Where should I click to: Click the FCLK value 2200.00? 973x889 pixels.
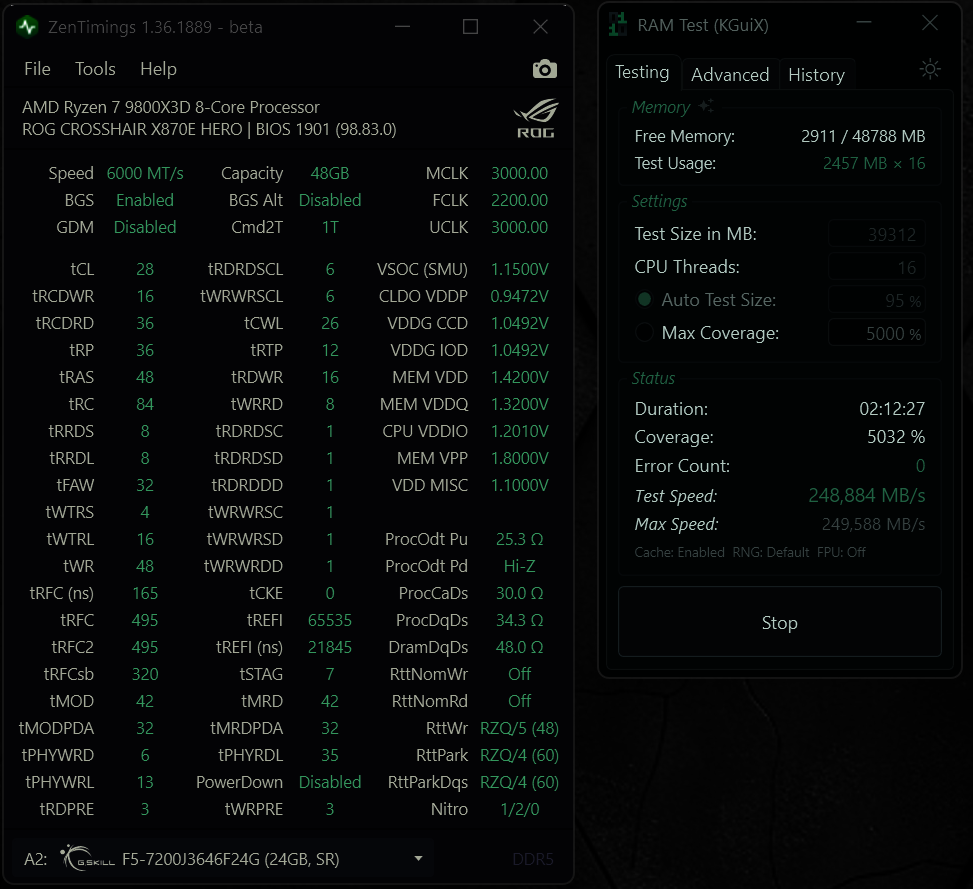(x=519, y=200)
